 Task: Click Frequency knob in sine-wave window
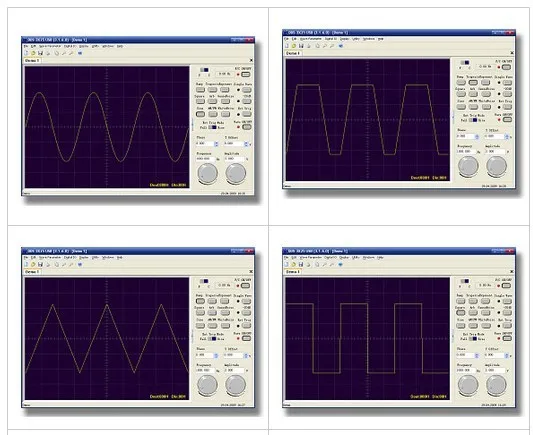tap(207, 174)
